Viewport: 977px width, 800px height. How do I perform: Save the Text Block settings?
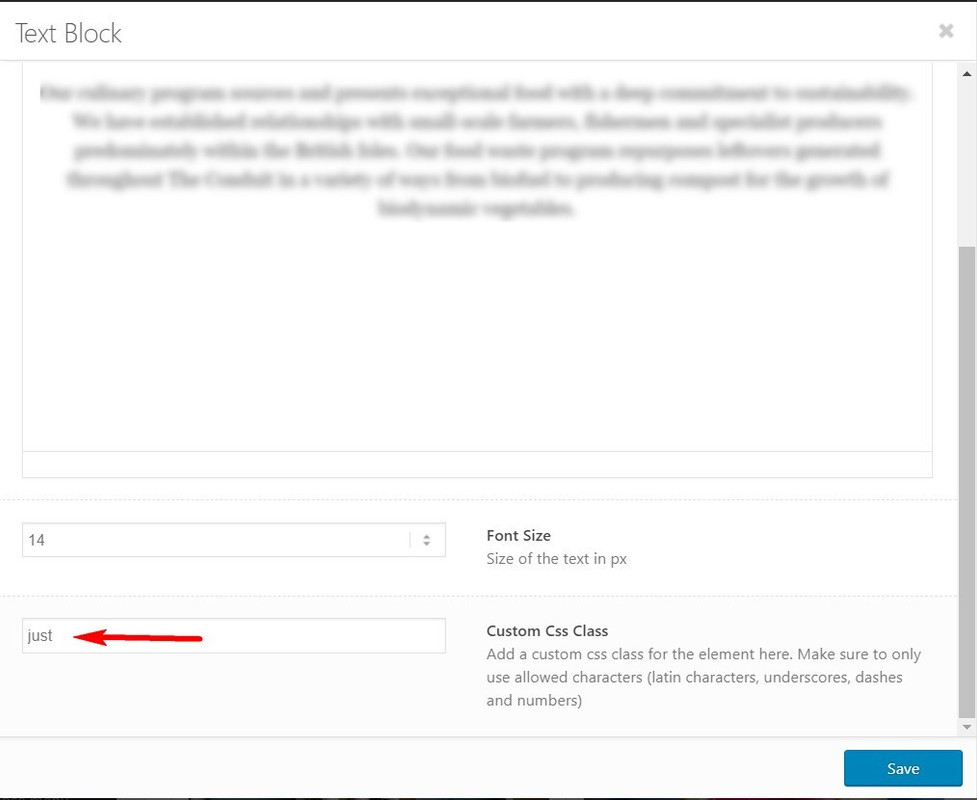click(903, 768)
